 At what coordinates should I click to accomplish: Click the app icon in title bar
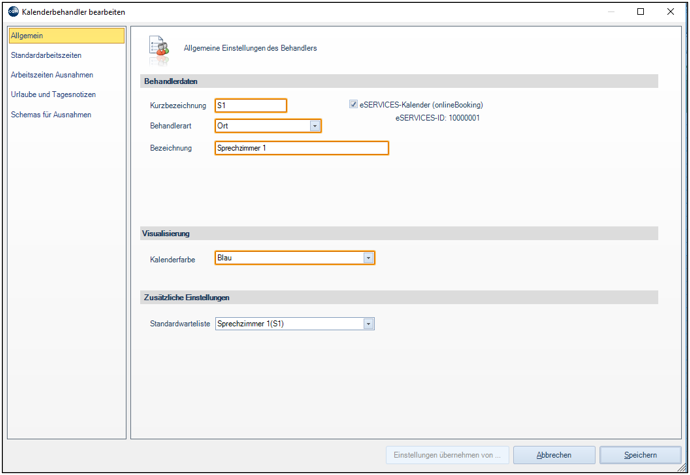(14, 12)
